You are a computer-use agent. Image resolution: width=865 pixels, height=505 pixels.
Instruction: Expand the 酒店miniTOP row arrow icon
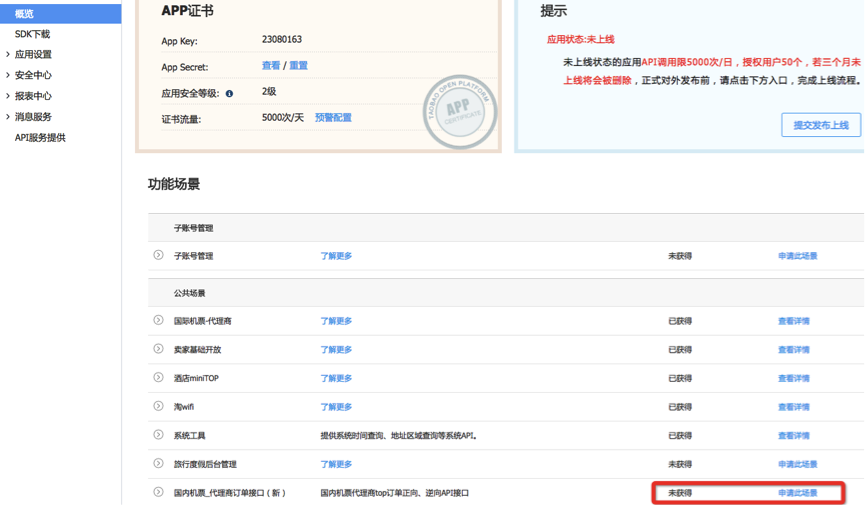pyautogui.click(x=158, y=378)
